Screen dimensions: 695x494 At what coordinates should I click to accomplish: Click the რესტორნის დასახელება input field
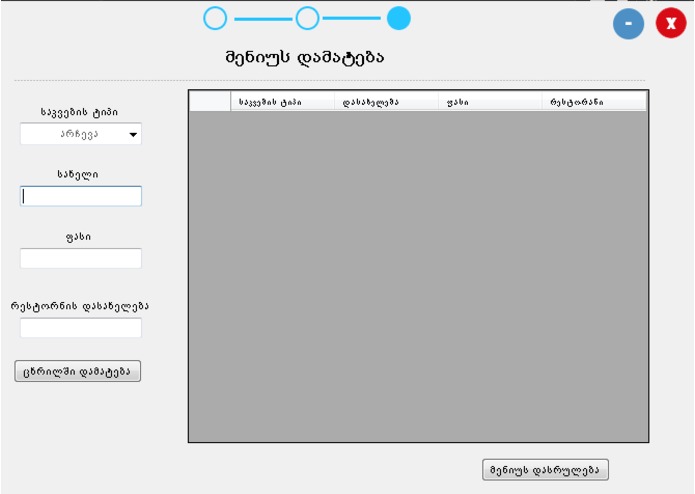[x=81, y=328]
